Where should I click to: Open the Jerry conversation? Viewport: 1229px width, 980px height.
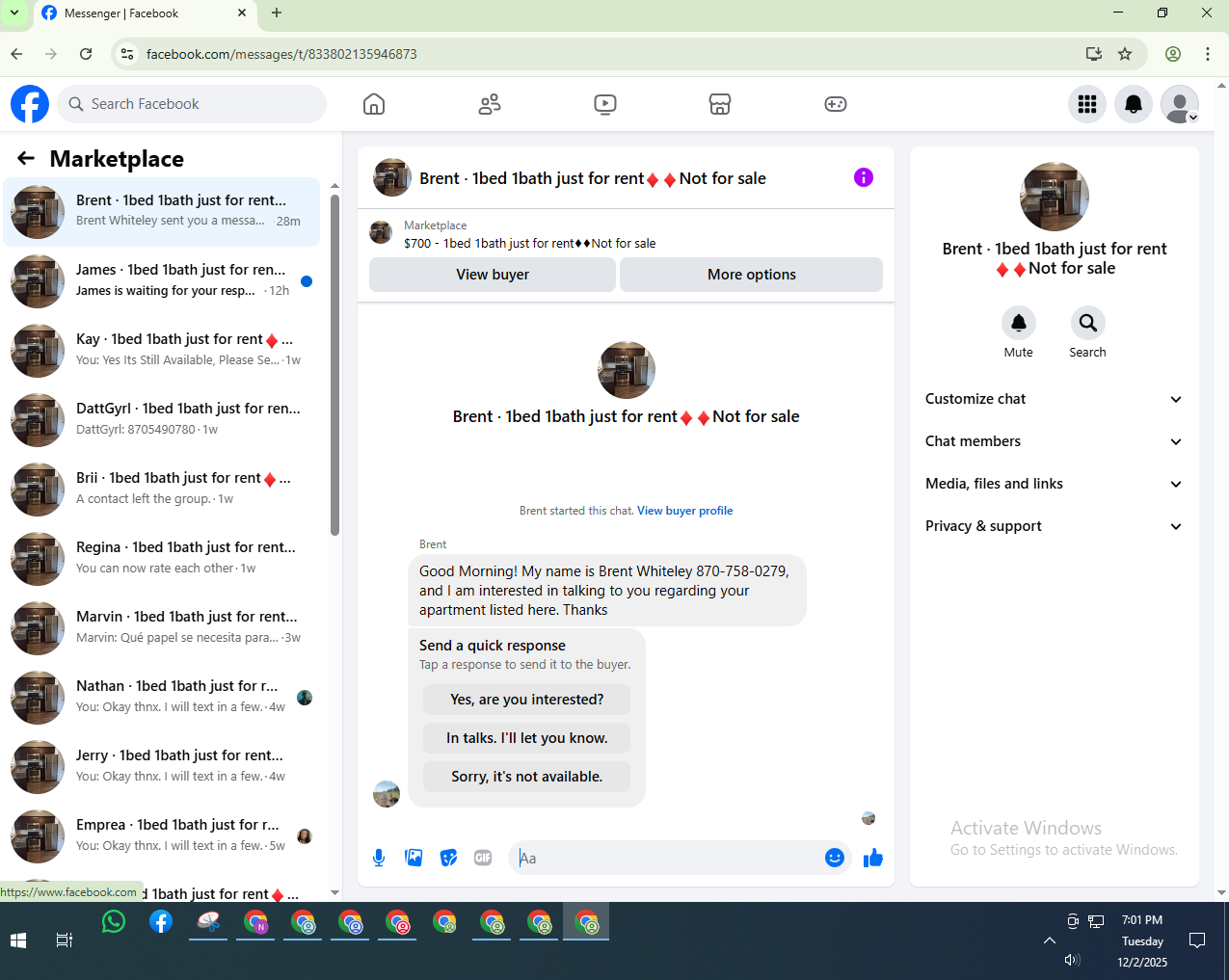click(162, 767)
